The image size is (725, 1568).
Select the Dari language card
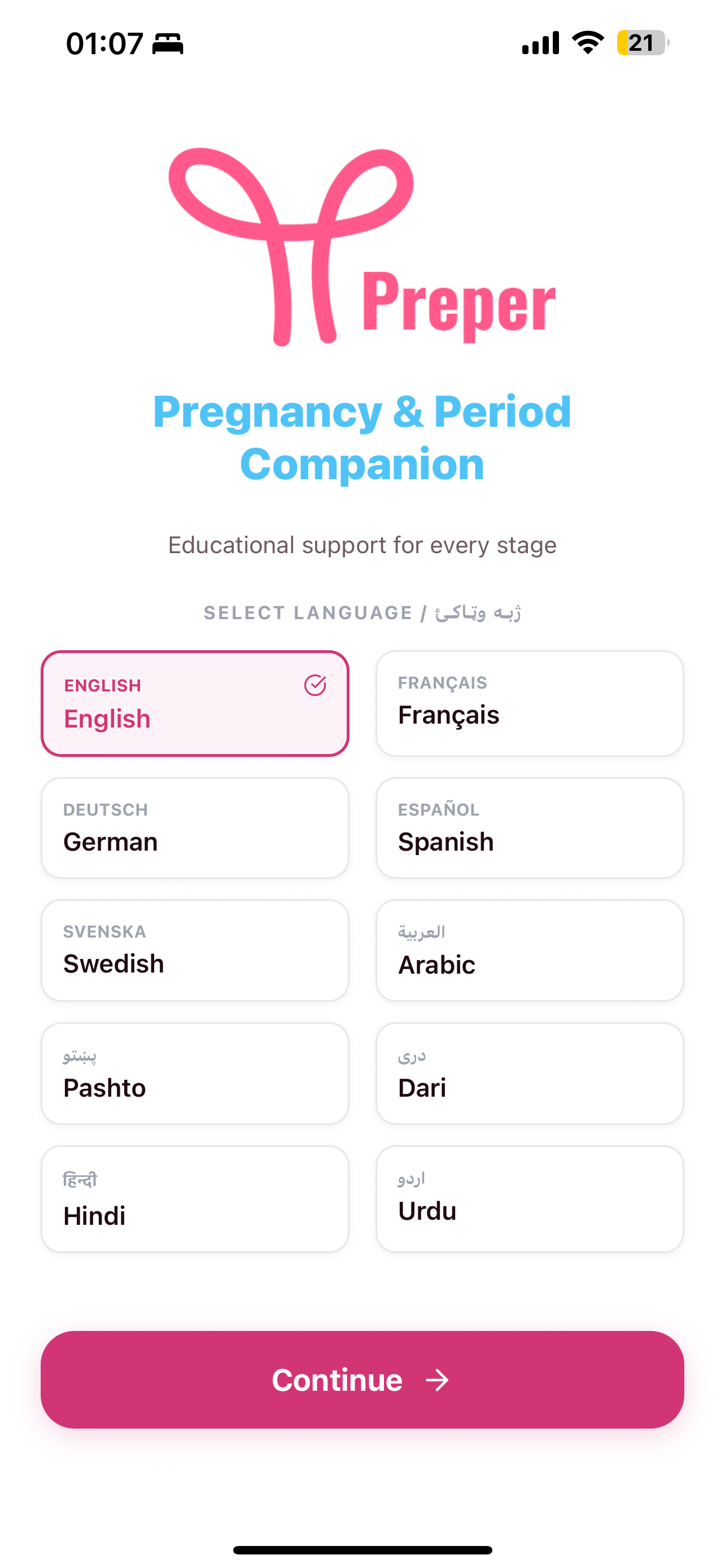point(530,1073)
